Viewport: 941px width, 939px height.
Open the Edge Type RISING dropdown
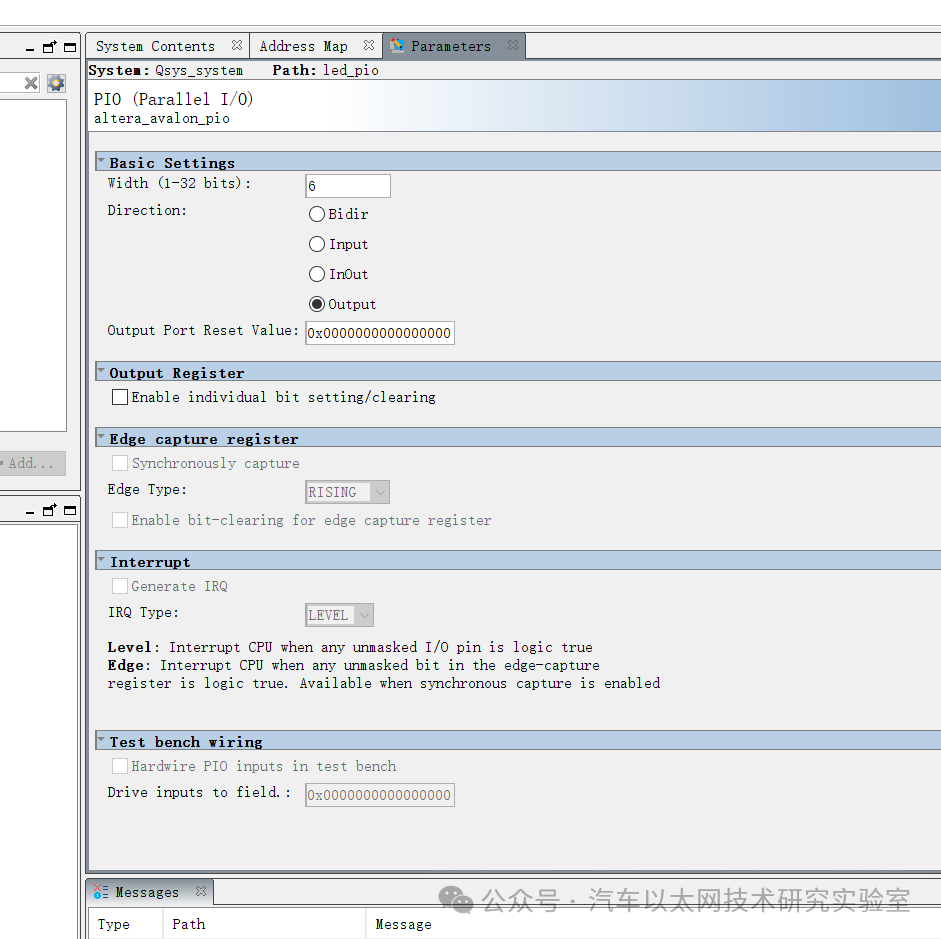coord(347,492)
